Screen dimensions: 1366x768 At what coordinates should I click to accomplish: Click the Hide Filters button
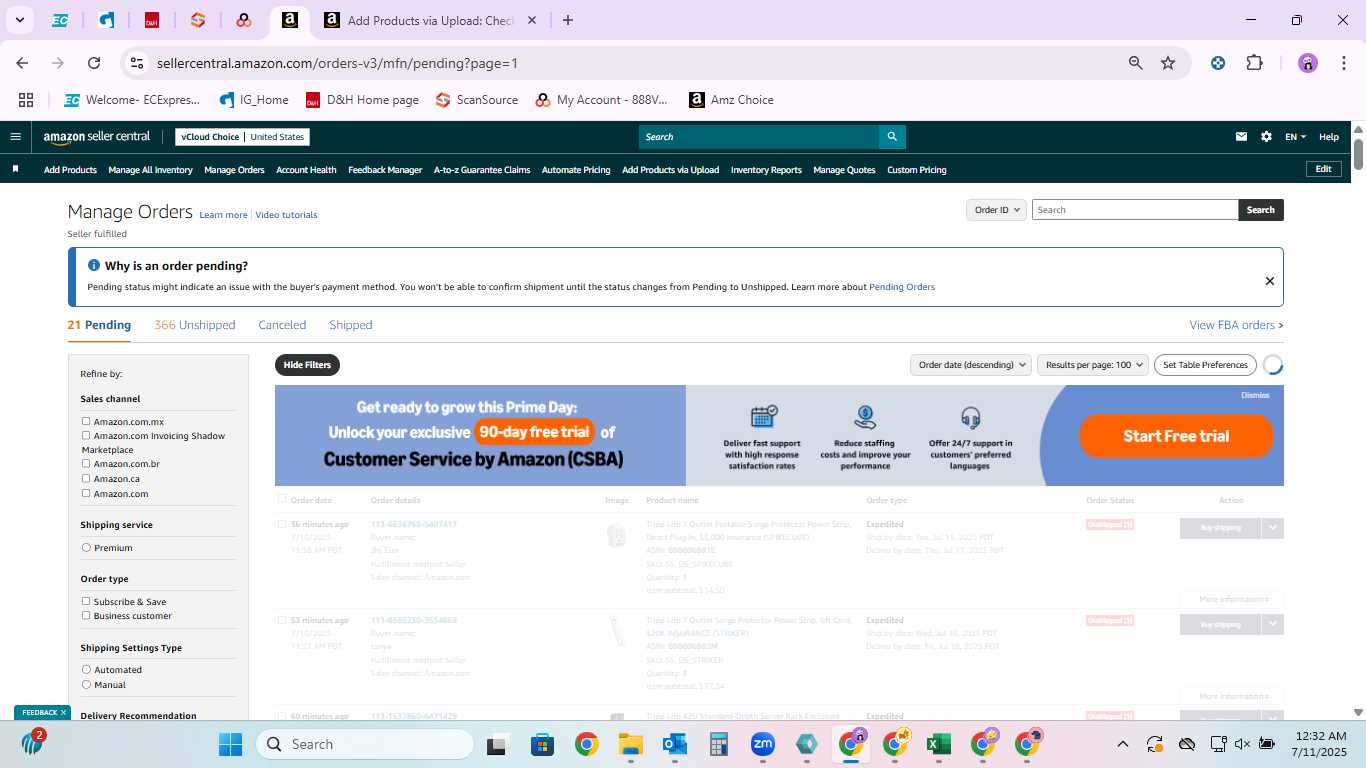307,365
